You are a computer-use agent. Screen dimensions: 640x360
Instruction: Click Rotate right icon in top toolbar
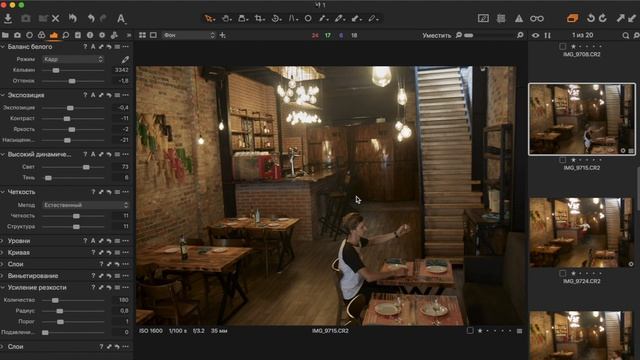[603, 18]
